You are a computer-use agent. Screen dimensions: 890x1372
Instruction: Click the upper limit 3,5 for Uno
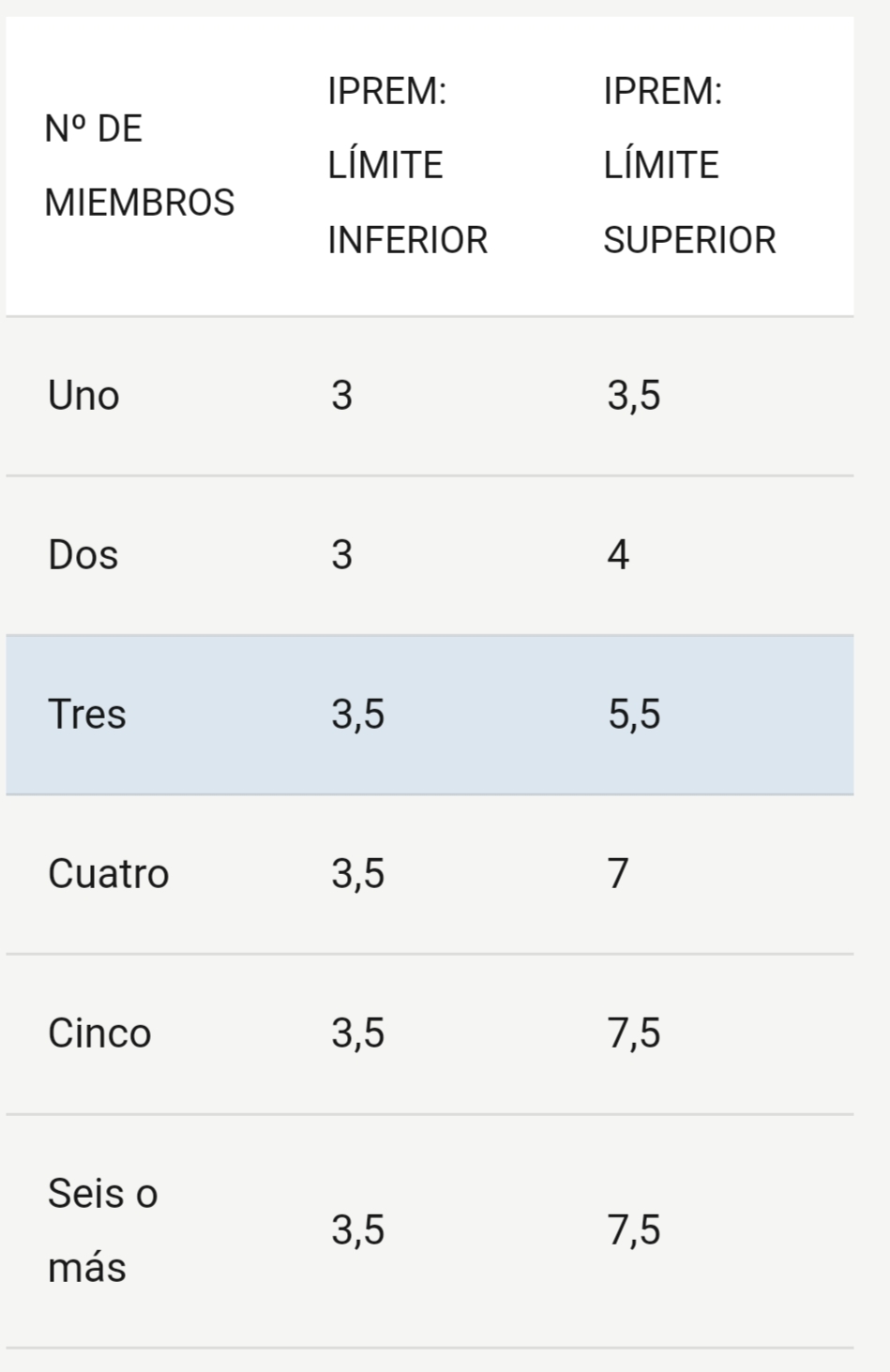pos(634,396)
